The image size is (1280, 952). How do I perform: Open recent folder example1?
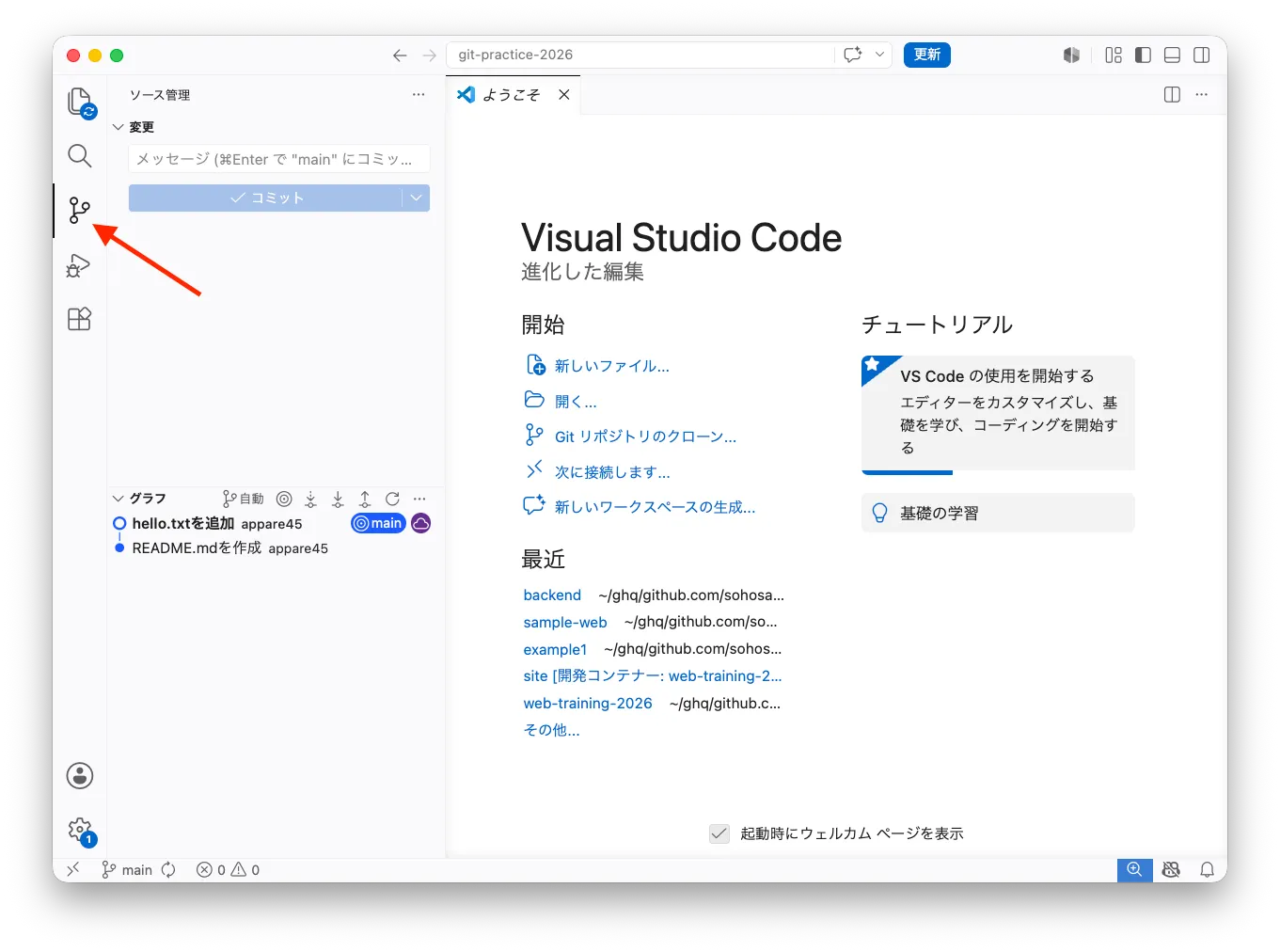pos(555,650)
